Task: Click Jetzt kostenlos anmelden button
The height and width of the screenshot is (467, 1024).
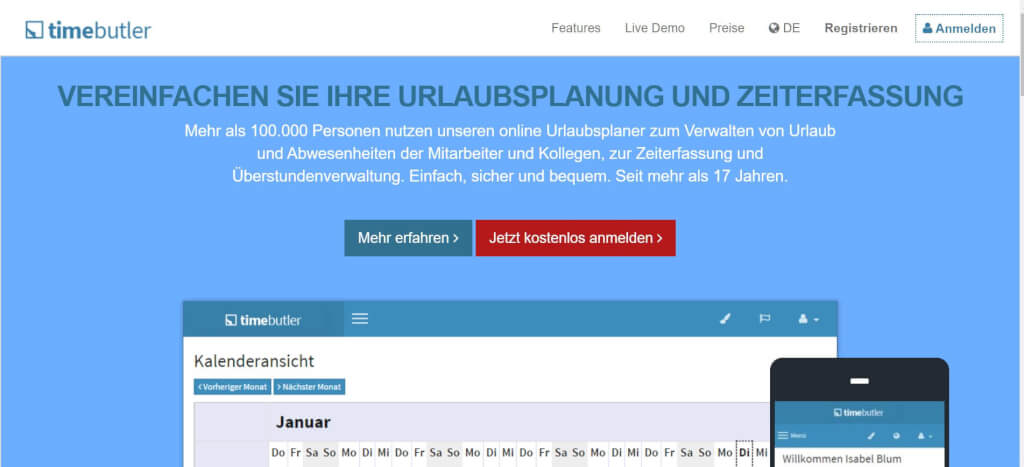Action: (x=575, y=238)
